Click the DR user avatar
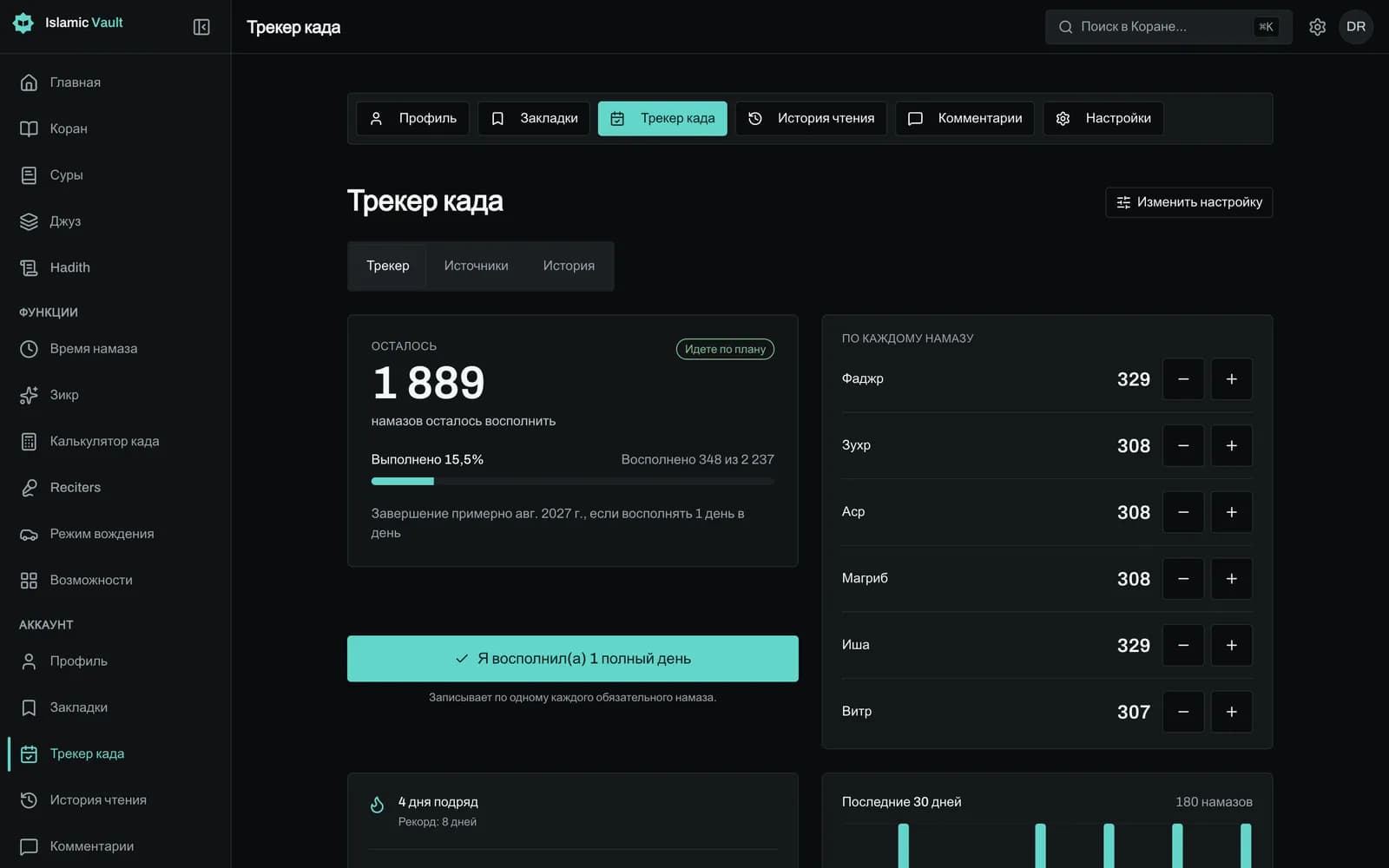Viewport: 1389px width, 868px height. coord(1355,27)
